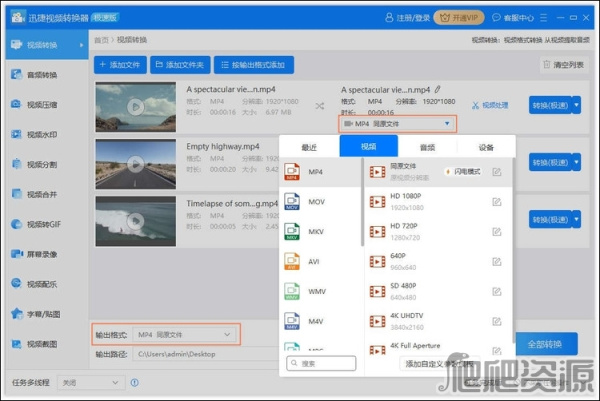Edit the 4K UHDTV preset settings

497,321
